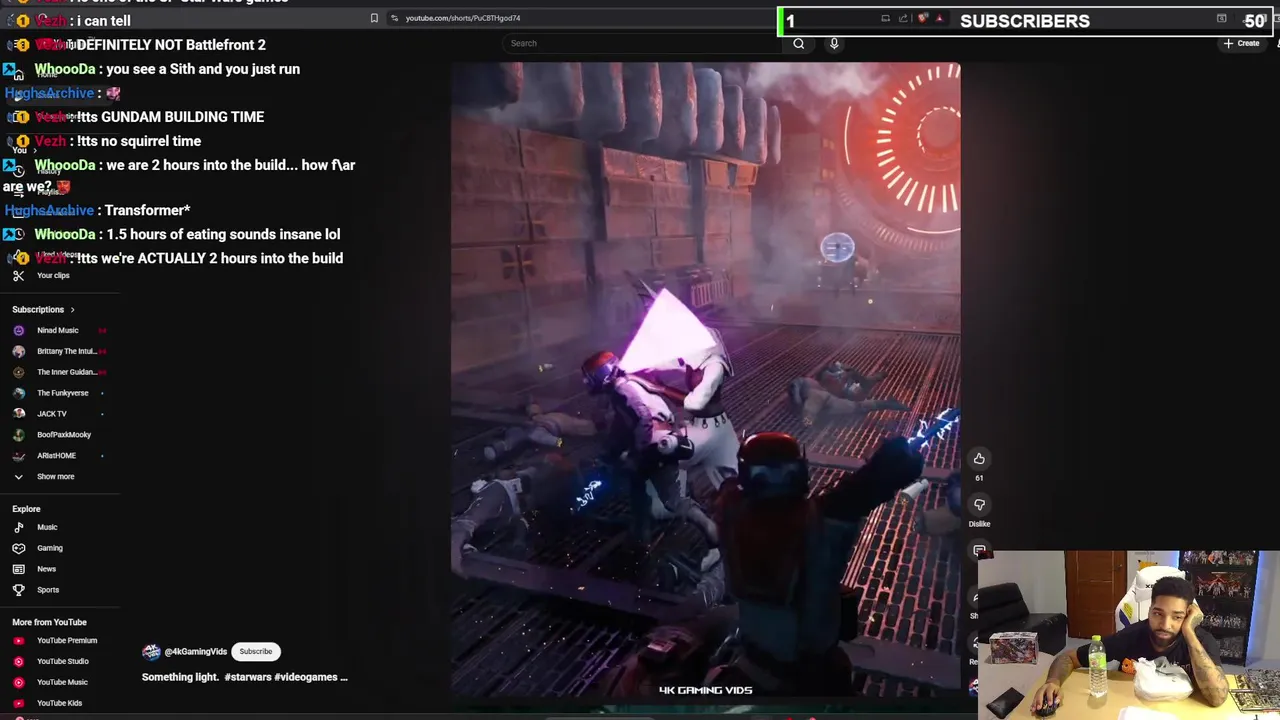This screenshot has height=720, width=1280.
Task: Subscribe to 4kGamingVids
Action: coord(255,651)
